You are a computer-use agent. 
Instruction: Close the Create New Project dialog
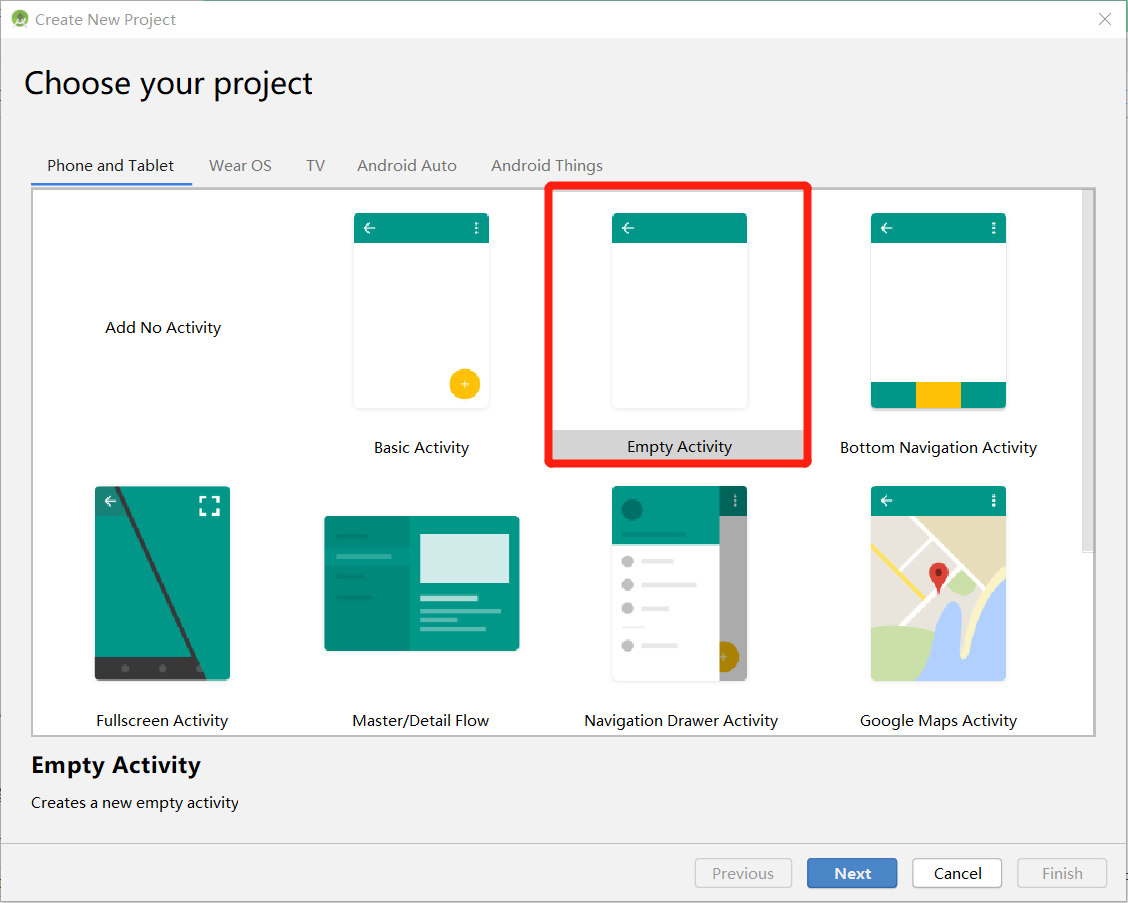(x=1105, y=19)
